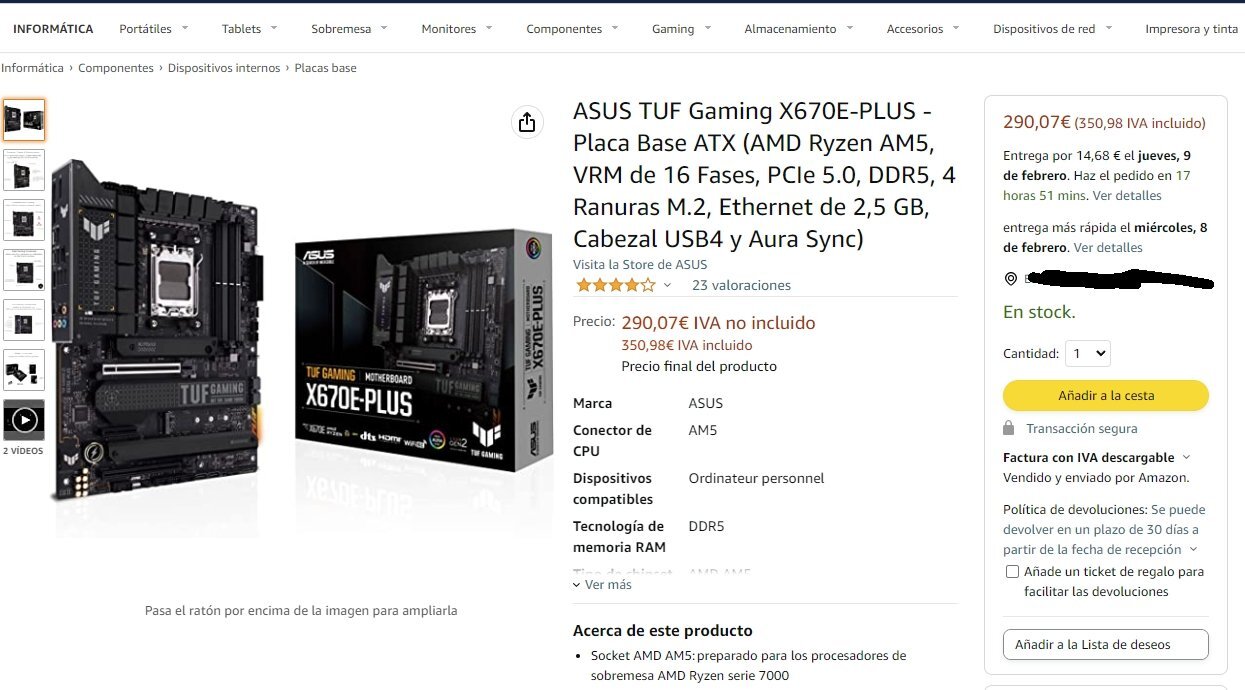Open the Componentes navigation menu
Screen dimensions: 1245x690
pyautogui.click(x=573, y=29)
